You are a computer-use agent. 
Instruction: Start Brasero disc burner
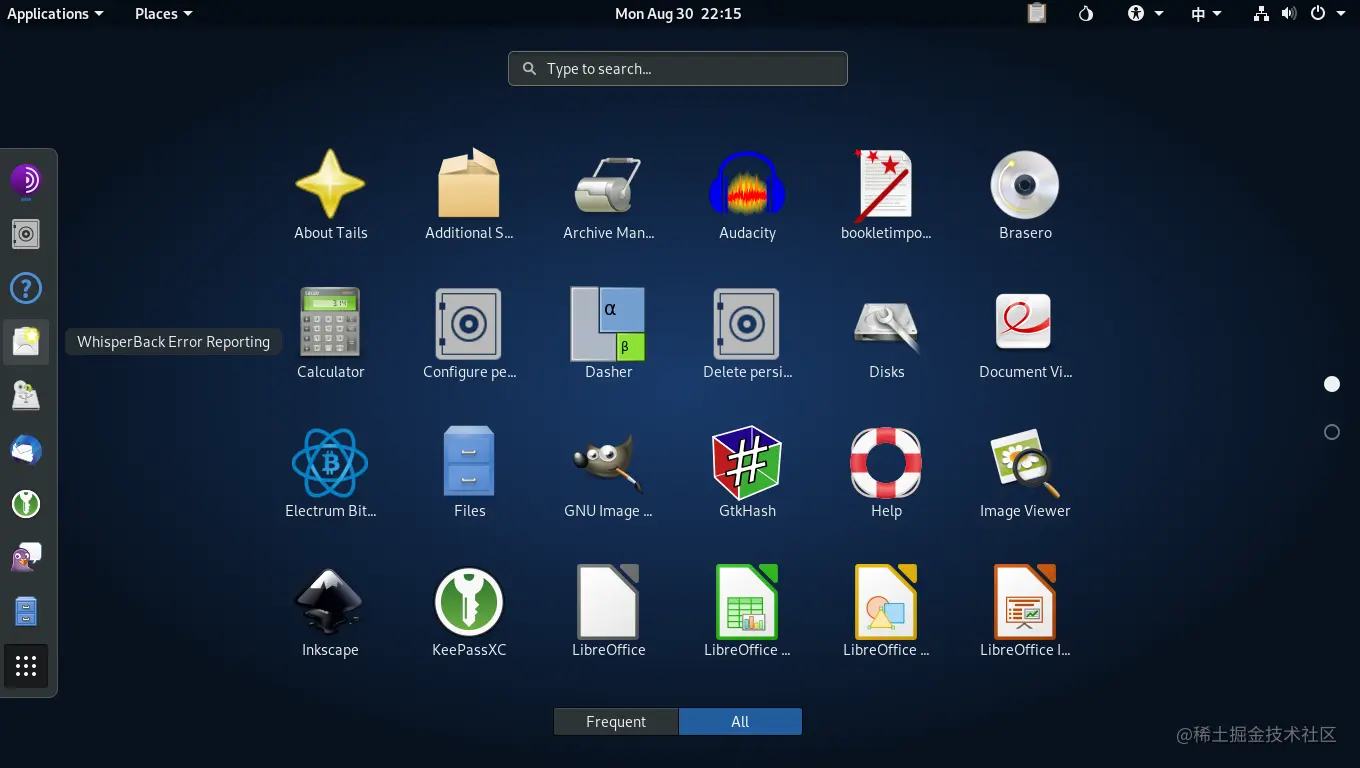click(x=1024, y=185)
